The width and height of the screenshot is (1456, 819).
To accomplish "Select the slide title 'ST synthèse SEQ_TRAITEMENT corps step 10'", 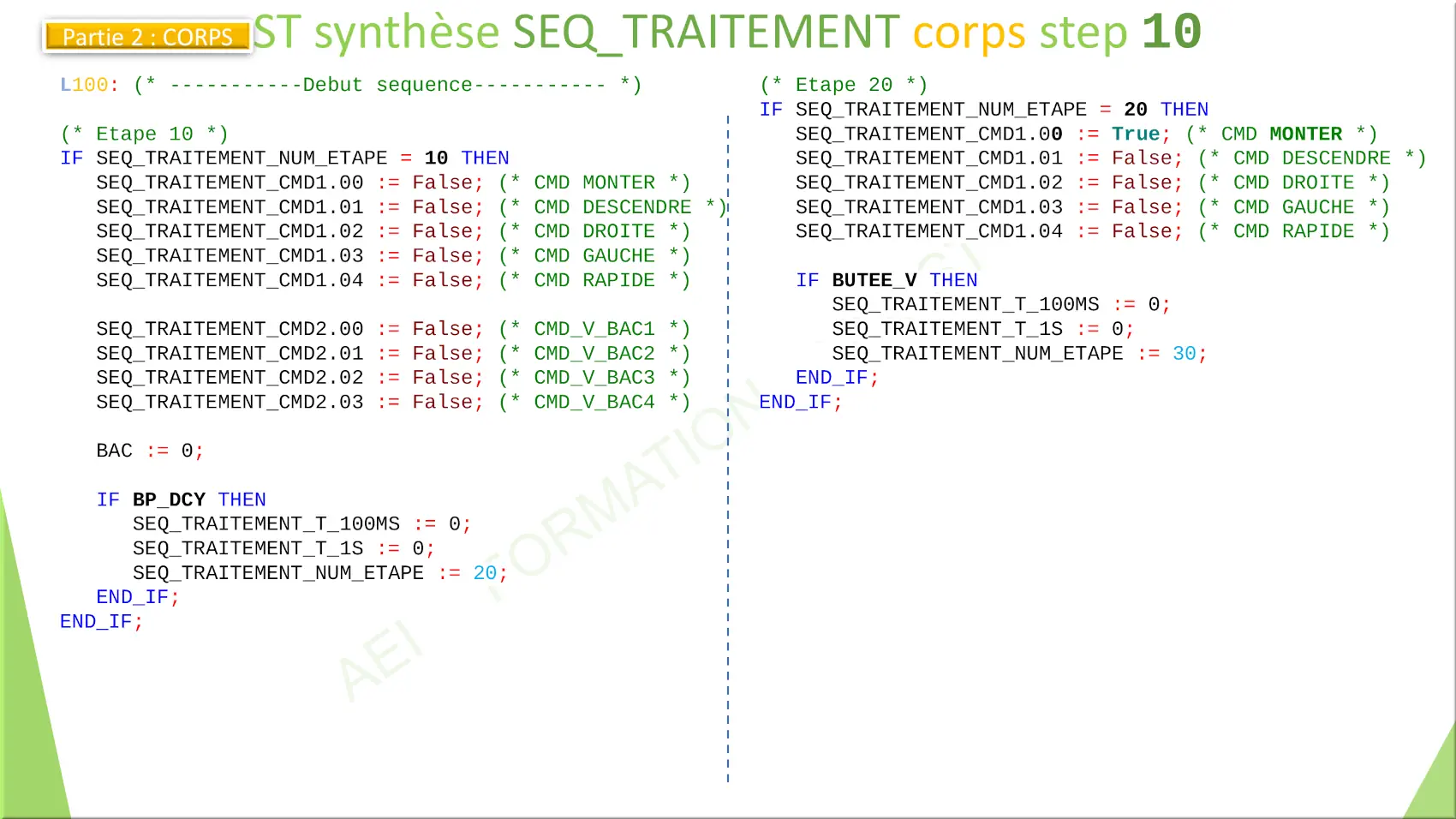I will coord(727,33).
